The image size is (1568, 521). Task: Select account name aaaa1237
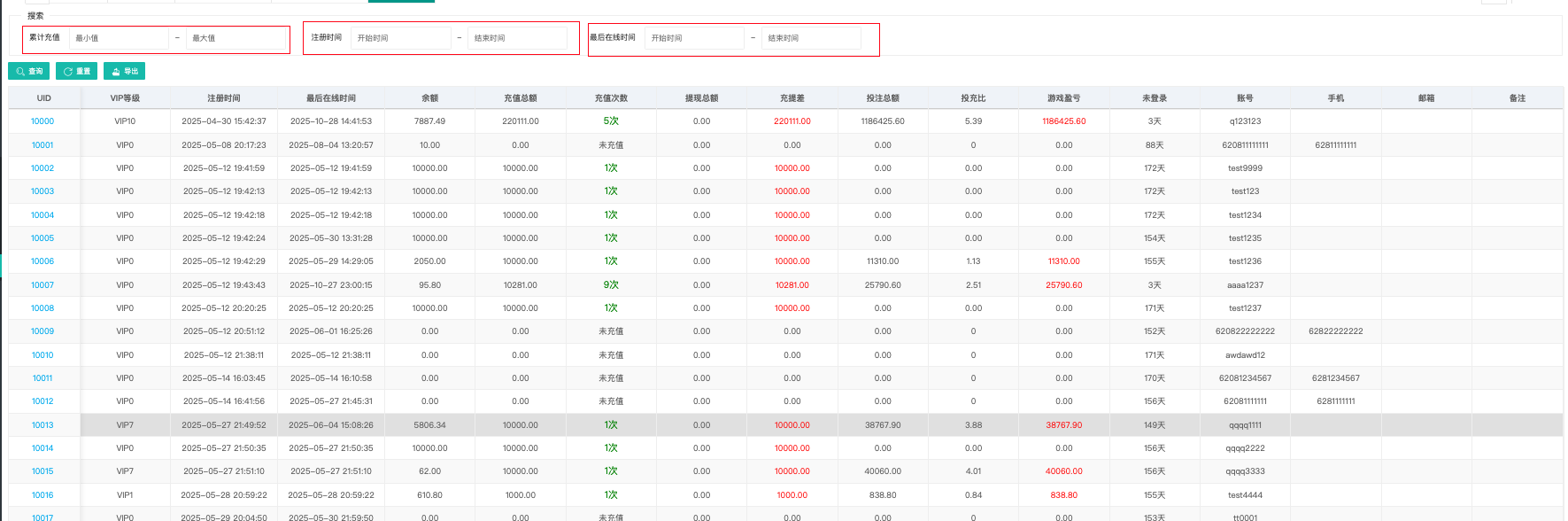1245,285
